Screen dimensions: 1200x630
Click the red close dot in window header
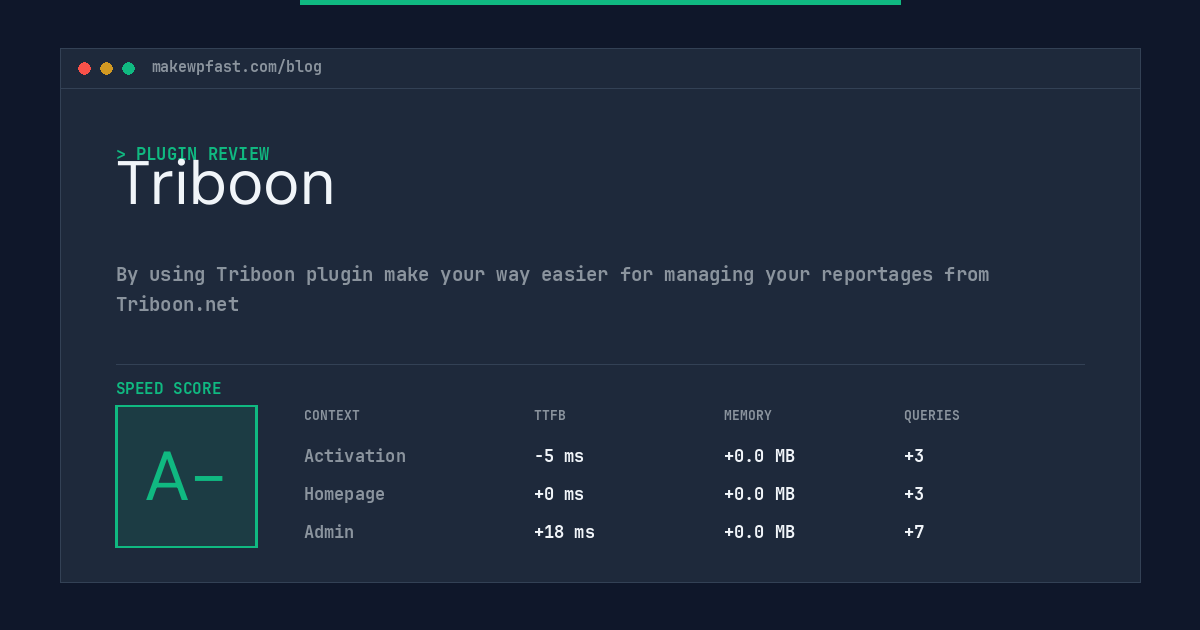click(x=84, y=68)
